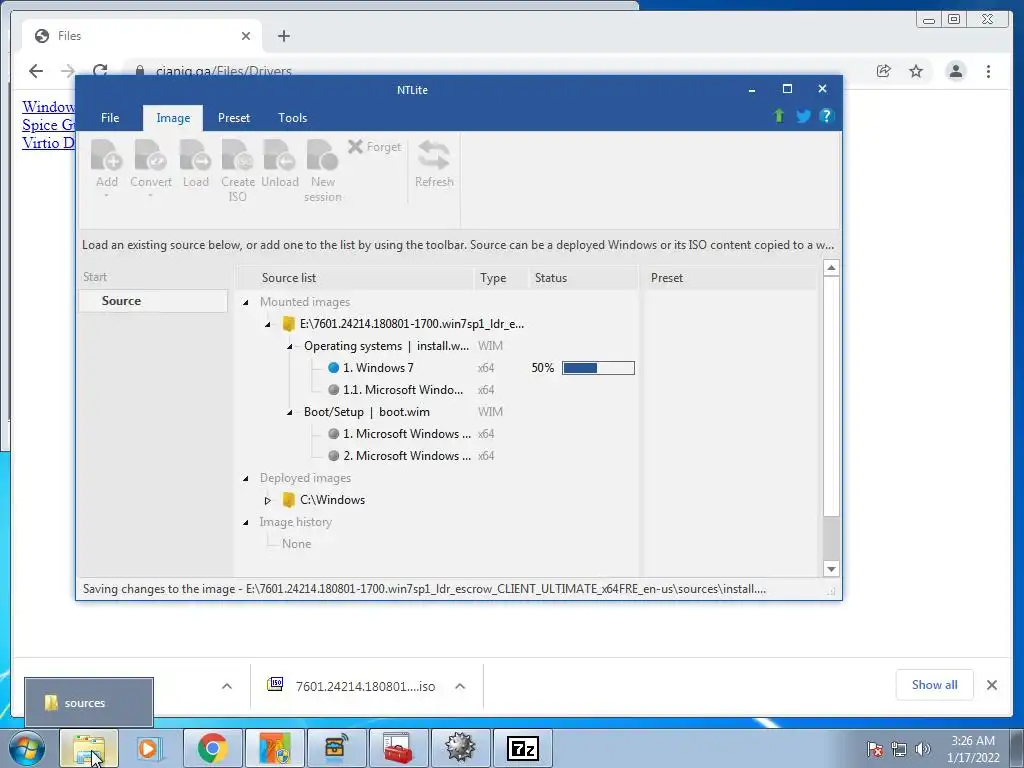Select Source in the Start sidebar

click(153, 301)
